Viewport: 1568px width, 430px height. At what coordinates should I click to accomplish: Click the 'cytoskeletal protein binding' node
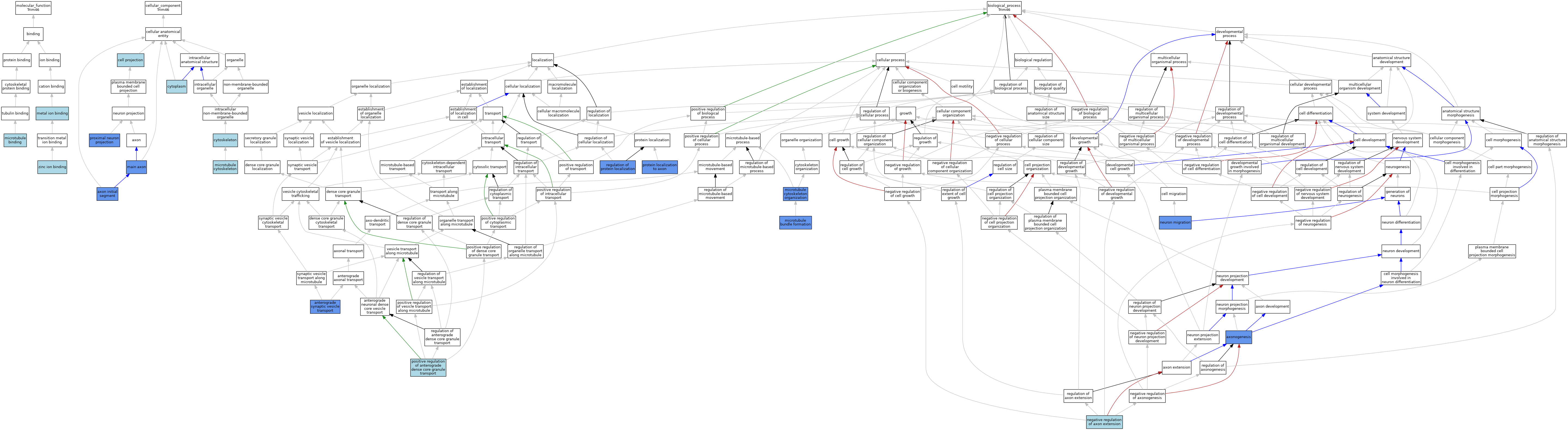pyautogui.click(x=15, y=86)
